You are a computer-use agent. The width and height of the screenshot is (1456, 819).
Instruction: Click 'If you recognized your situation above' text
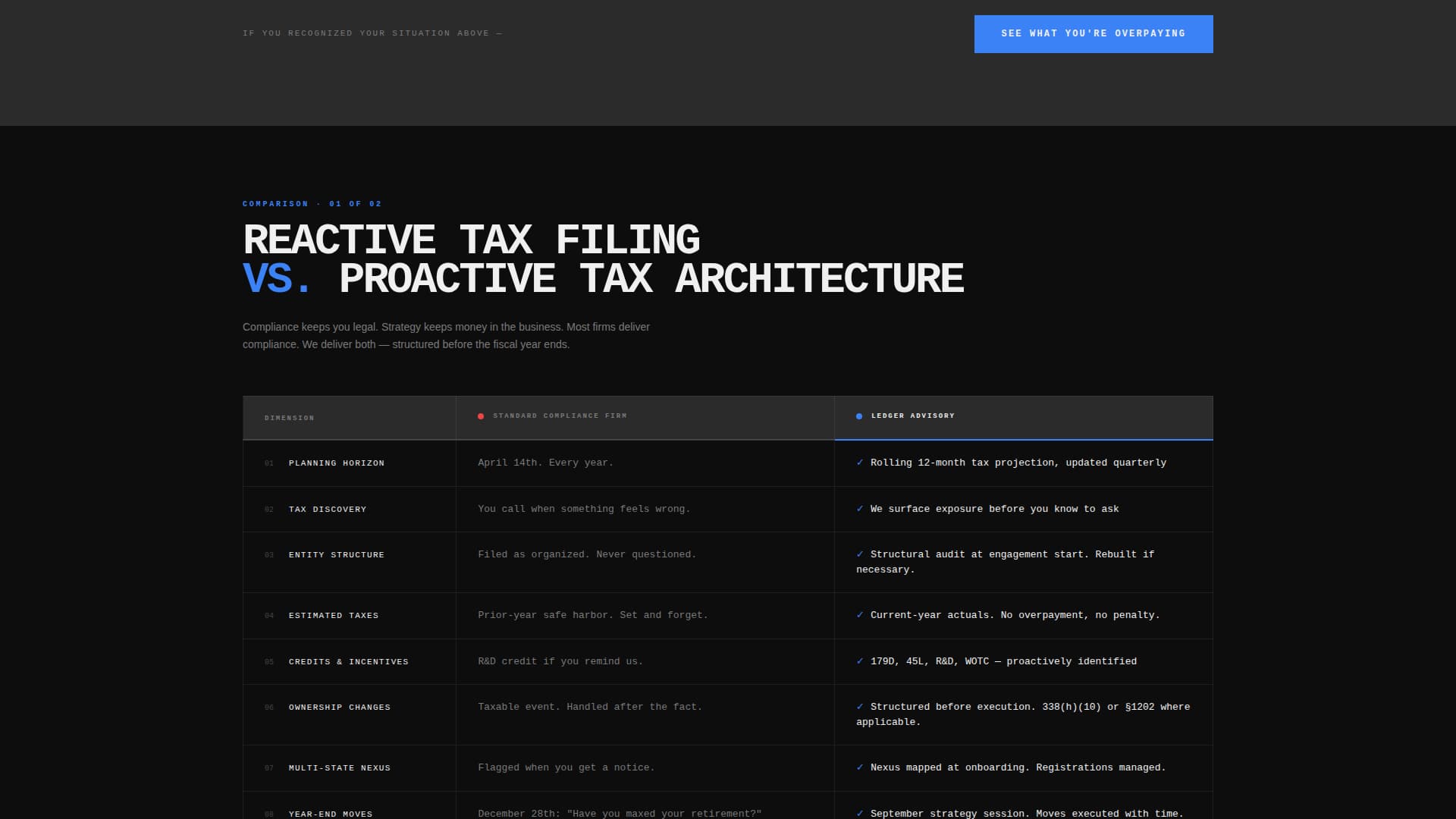pos(372,33)
